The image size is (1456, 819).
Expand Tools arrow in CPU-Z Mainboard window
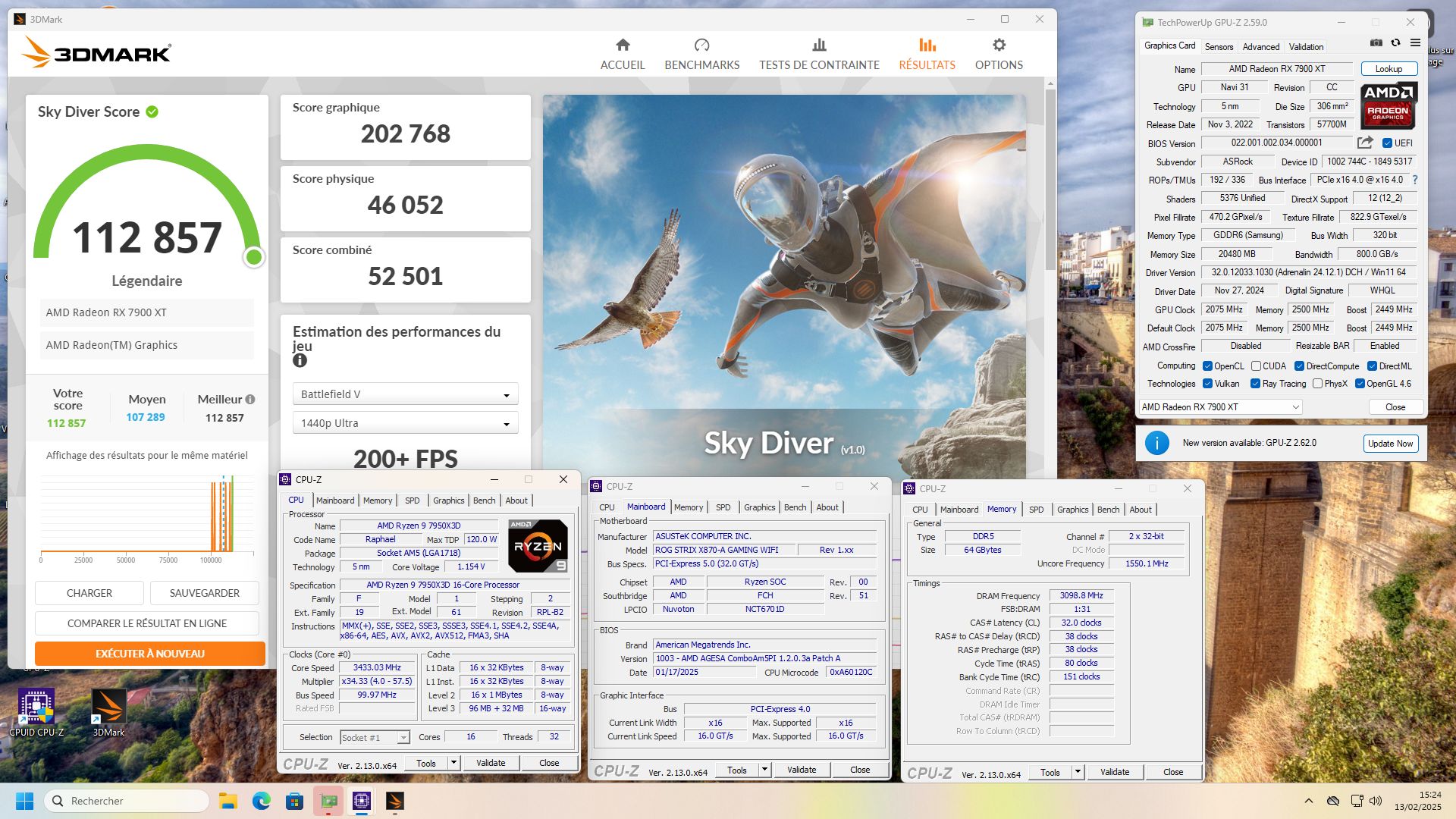764,770
